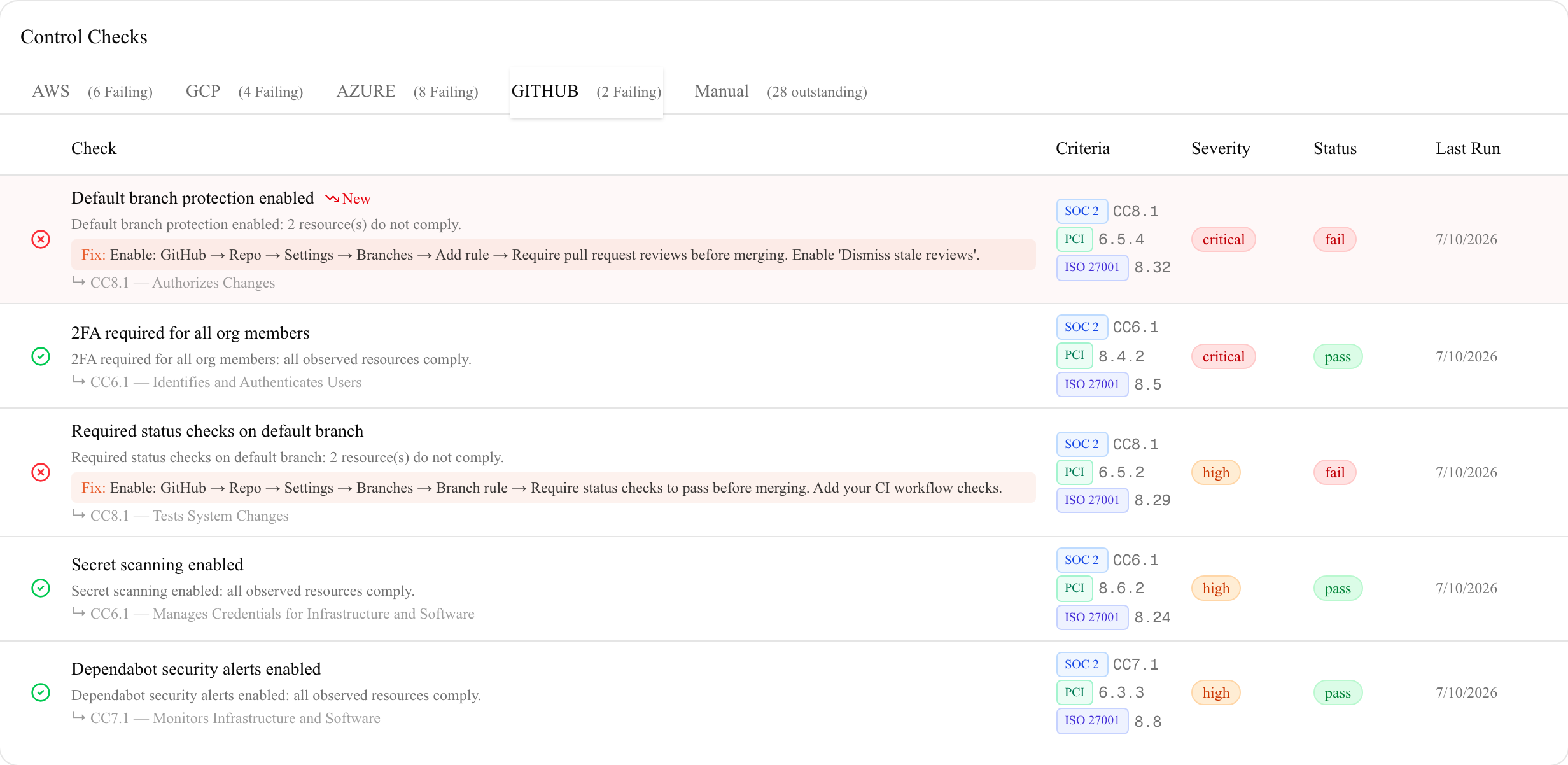
Task: Click the ISO 27001 badge next to 8.24
Action: coord(1092,617)
